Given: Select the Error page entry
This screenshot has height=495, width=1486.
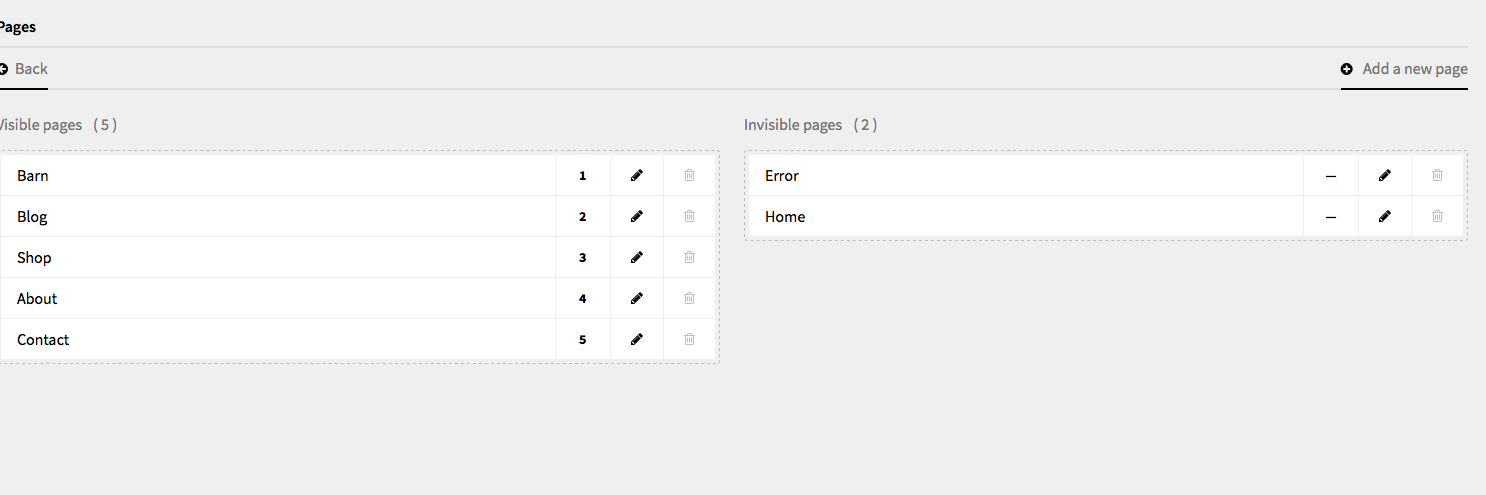Looking at the screenshot, I should tap(782, 175).
